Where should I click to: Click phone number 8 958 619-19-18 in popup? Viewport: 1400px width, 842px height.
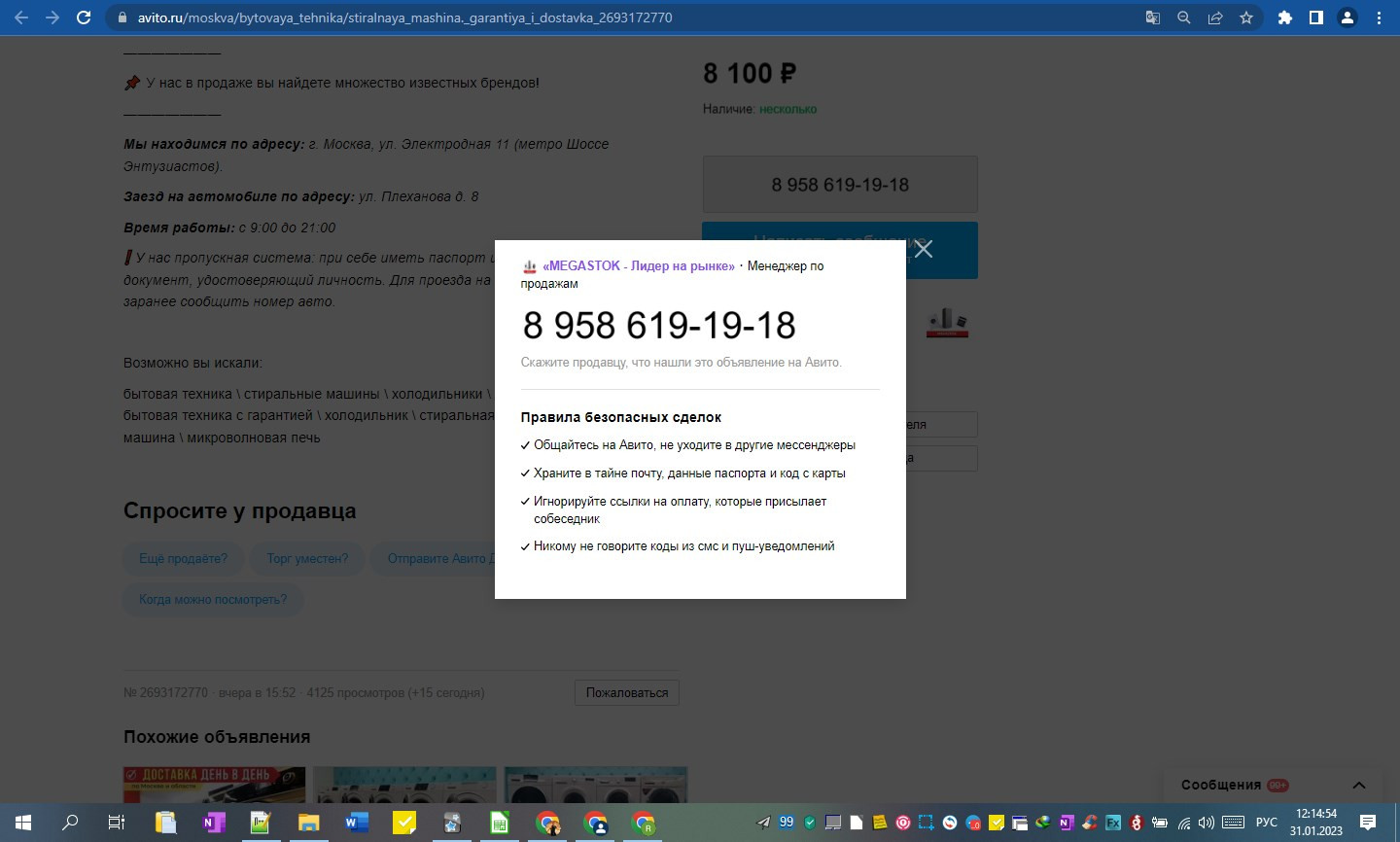point(659,326)
